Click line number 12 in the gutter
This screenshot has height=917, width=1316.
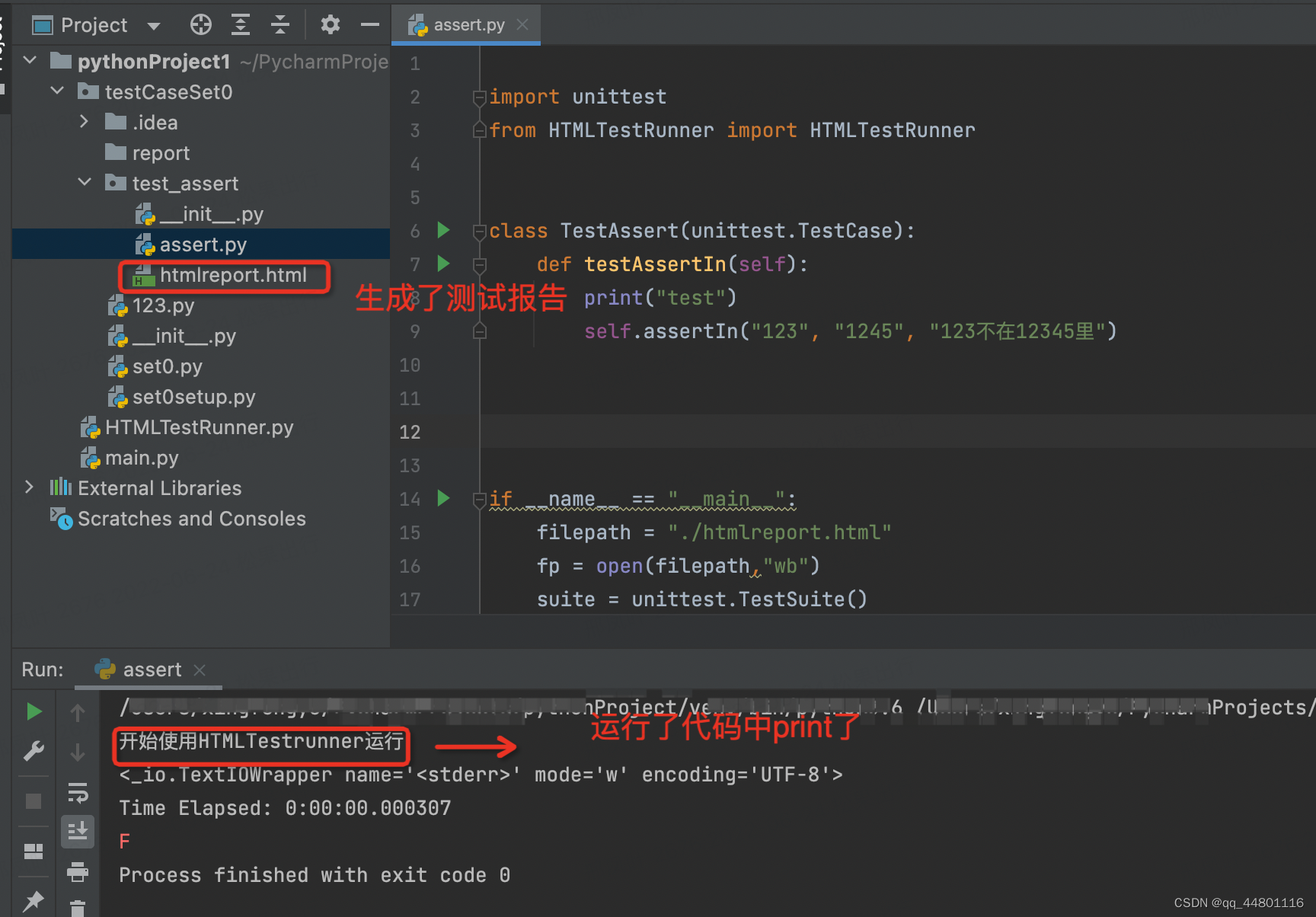(410, 432)
